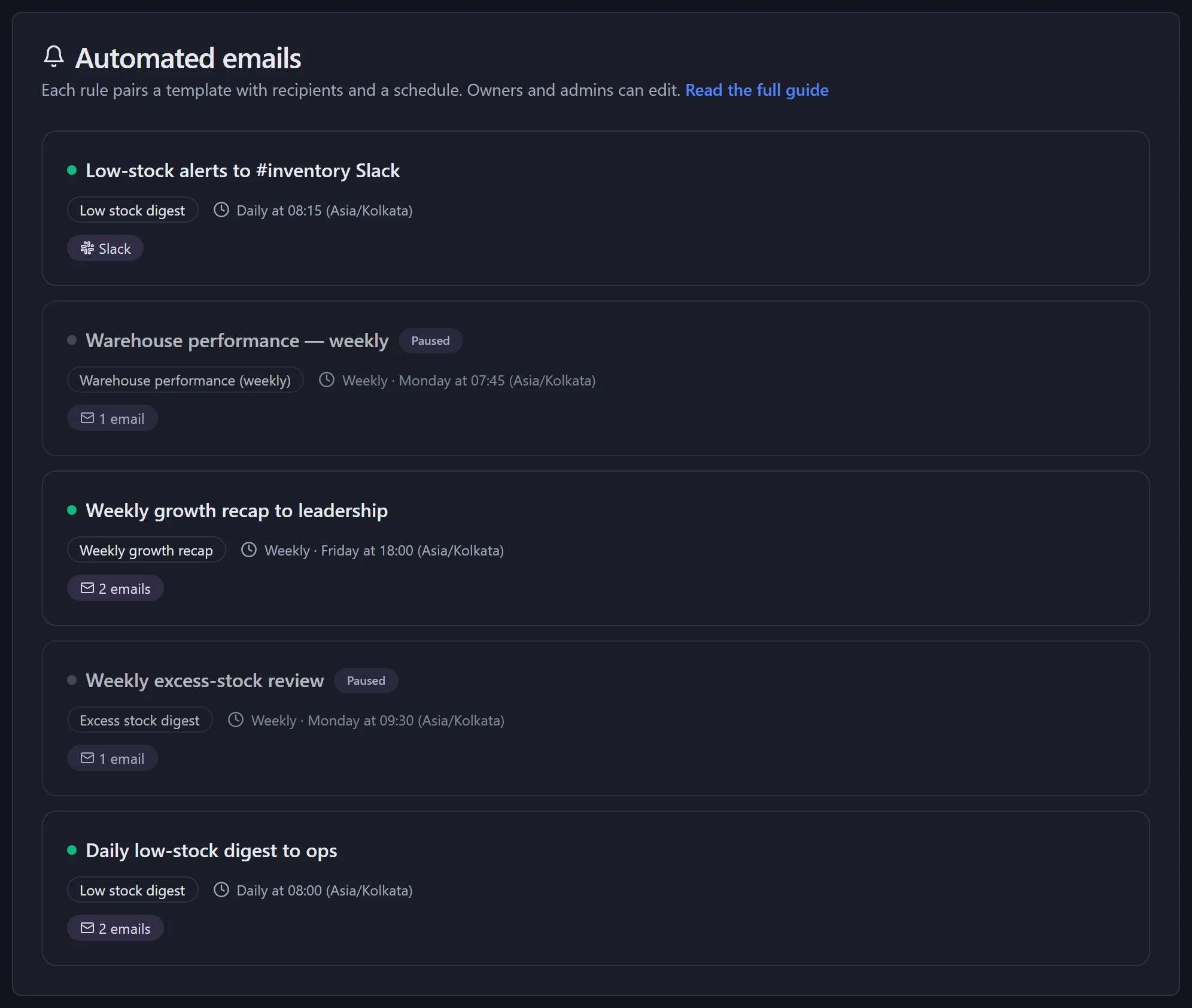Click envelope icon in Warehouse performance 1 email chip
The height and width of the screenshot is (1008, 1192).
pyautogui.click(x=87, y=418)
